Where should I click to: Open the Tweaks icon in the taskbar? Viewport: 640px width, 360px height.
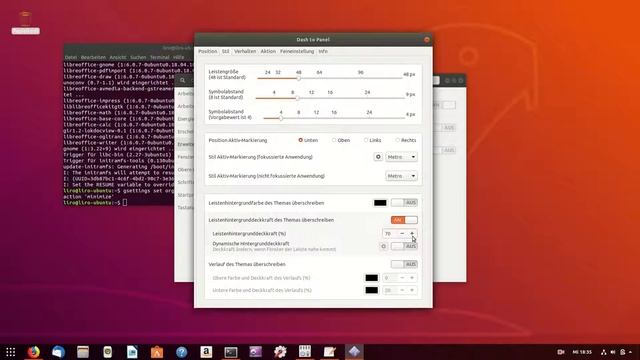305,351
